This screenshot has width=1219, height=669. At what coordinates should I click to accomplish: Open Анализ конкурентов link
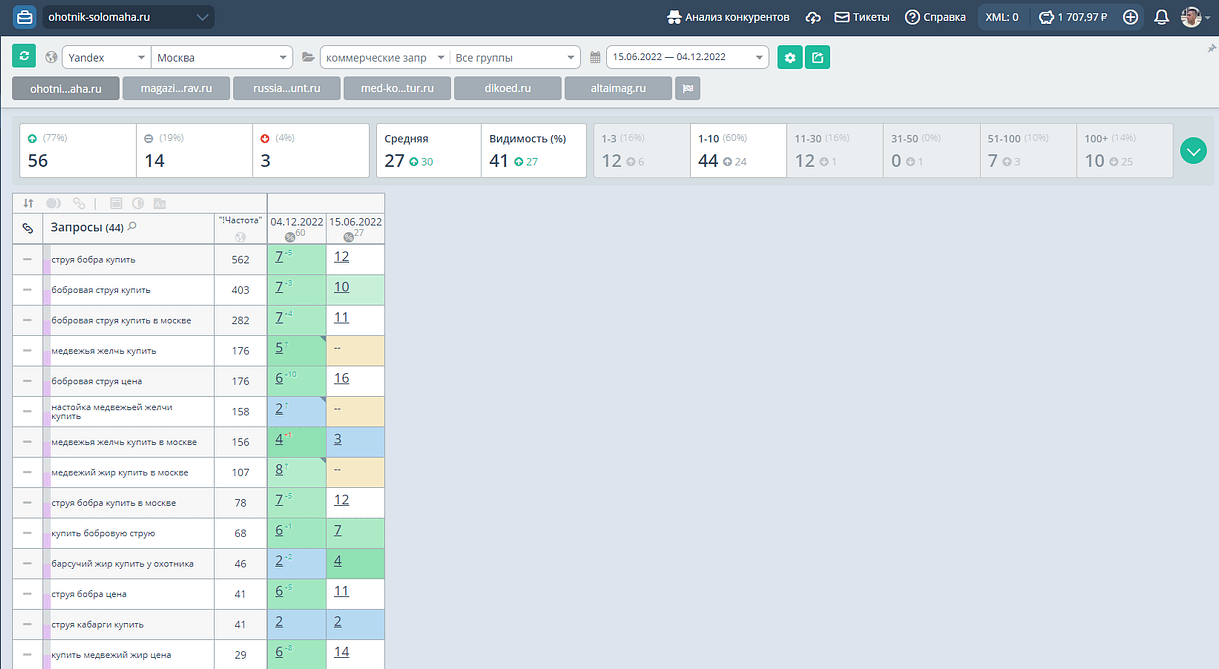tap(728, 17)
